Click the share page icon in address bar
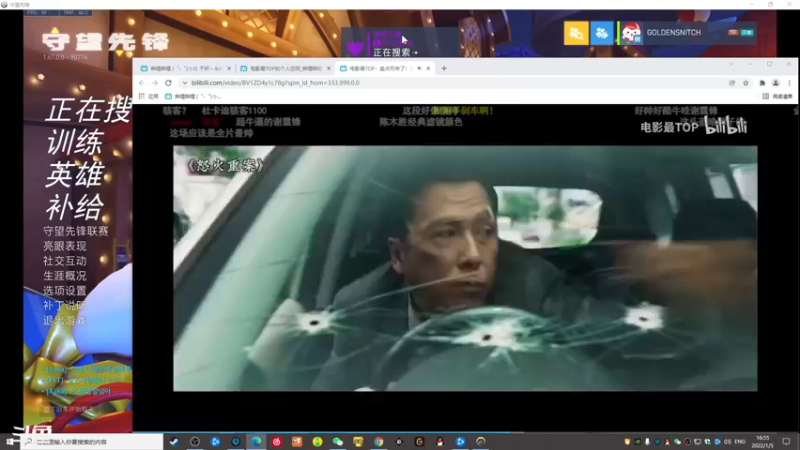 pyautogui.click(x=732, y=83)
